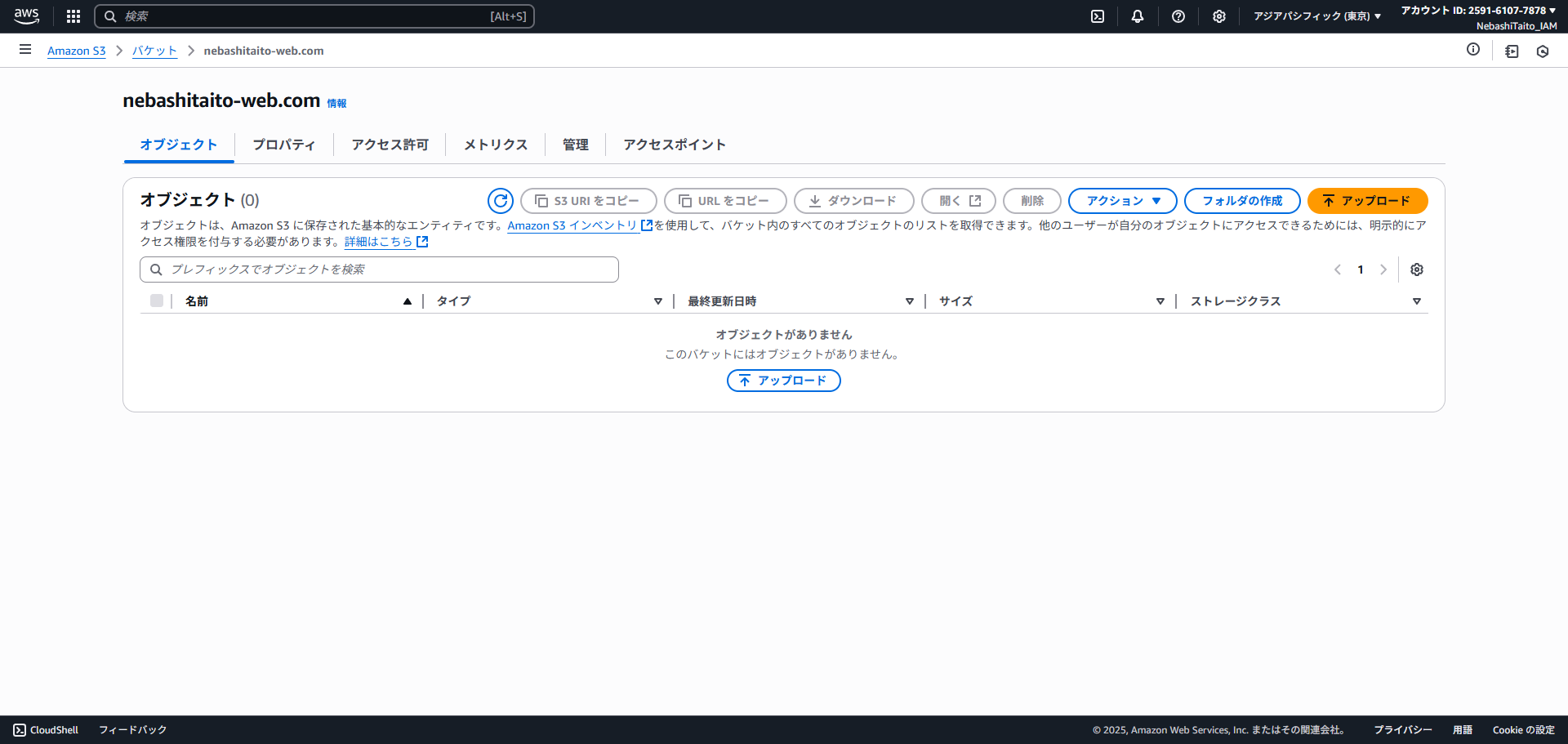Go to next page of objects
Image resolution: width=1568 pixels, height=744 pixels.
(1383, 270)
